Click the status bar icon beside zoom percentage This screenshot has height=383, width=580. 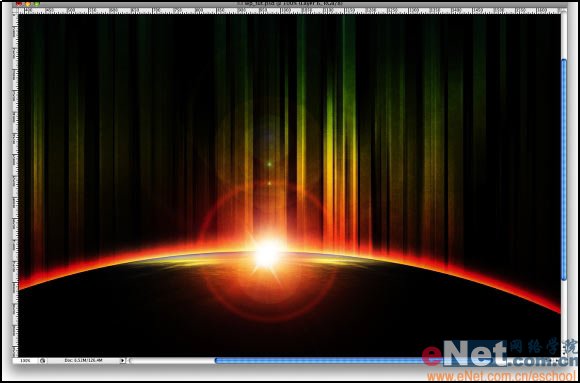tap(43, 360)
